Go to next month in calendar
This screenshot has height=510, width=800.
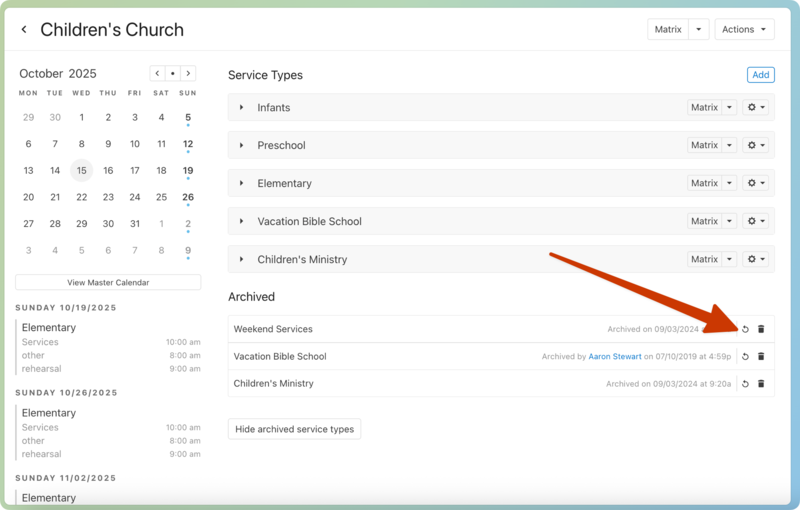coord(188,73)
